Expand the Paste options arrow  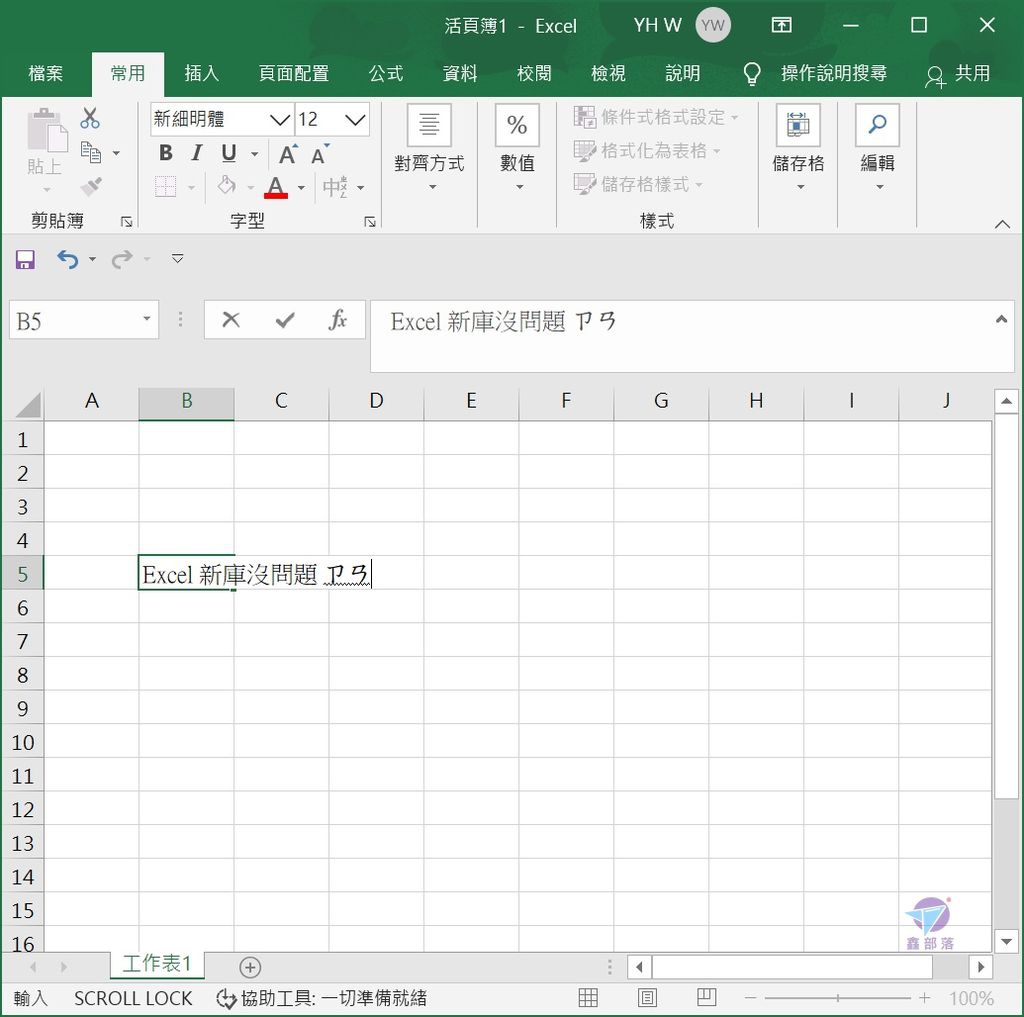pos(46,190)
